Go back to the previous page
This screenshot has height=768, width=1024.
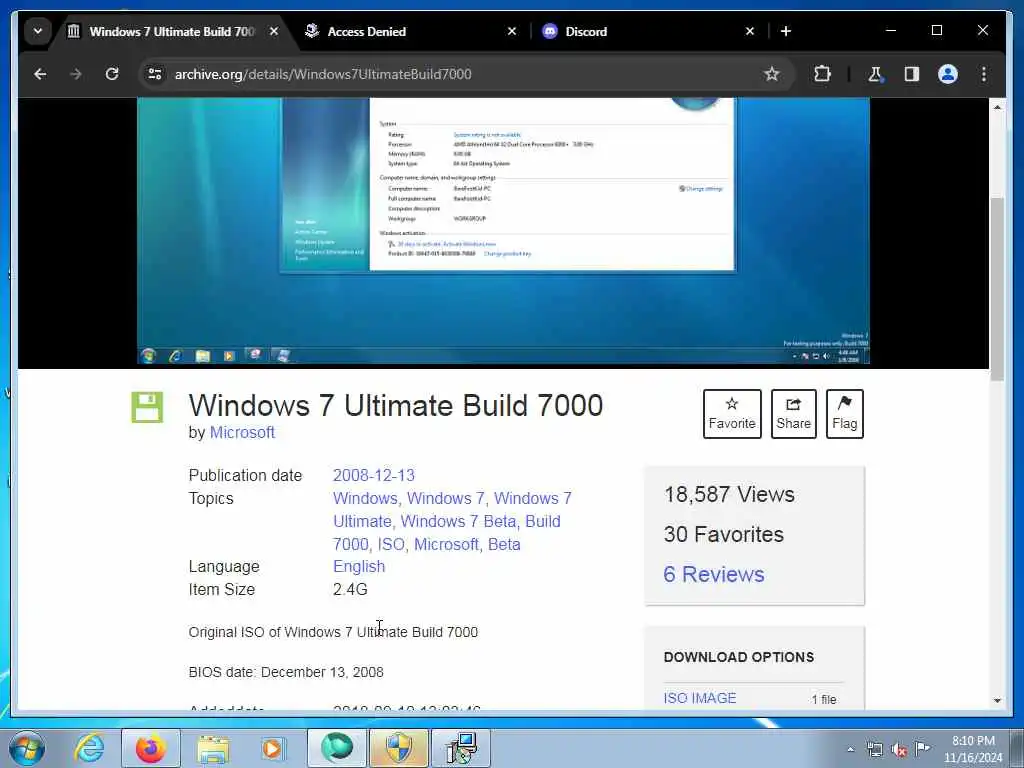(40, 74)
